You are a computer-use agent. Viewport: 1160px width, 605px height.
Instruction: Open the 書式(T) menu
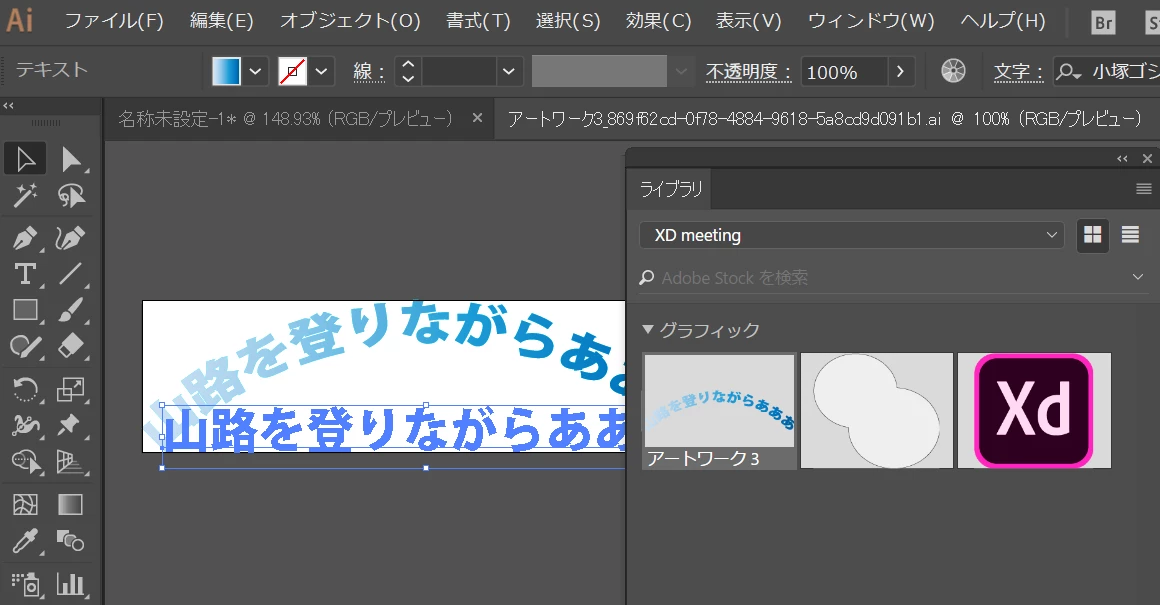coord(478,21)
